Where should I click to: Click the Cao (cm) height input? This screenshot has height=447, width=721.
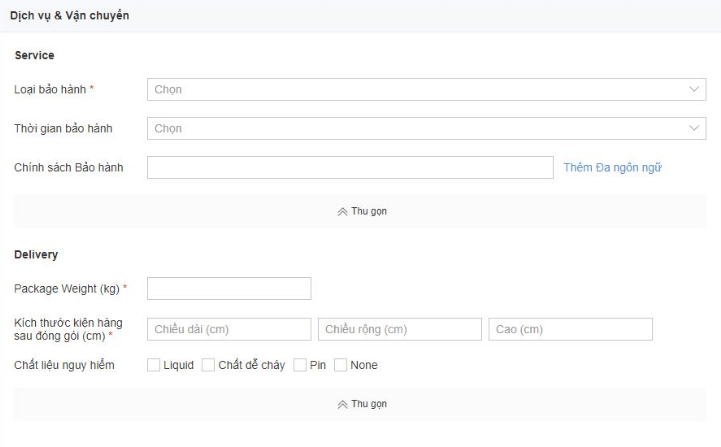point(570,329)
